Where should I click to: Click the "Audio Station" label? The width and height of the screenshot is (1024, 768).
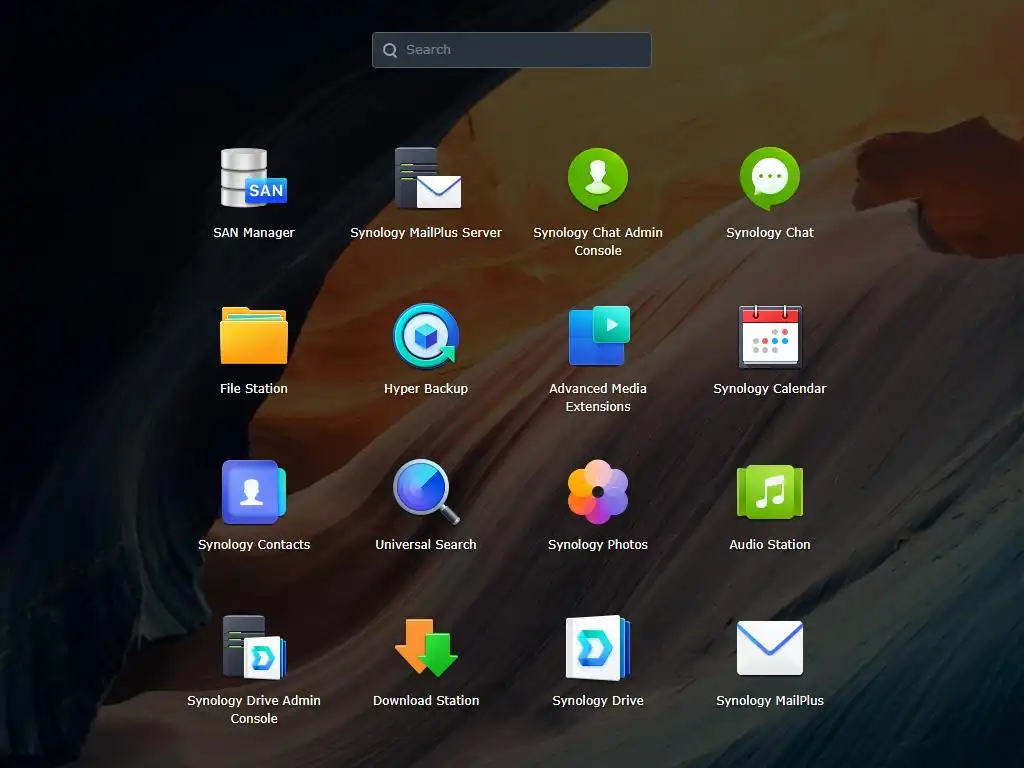pyautogui.click(x=770, y=545)
